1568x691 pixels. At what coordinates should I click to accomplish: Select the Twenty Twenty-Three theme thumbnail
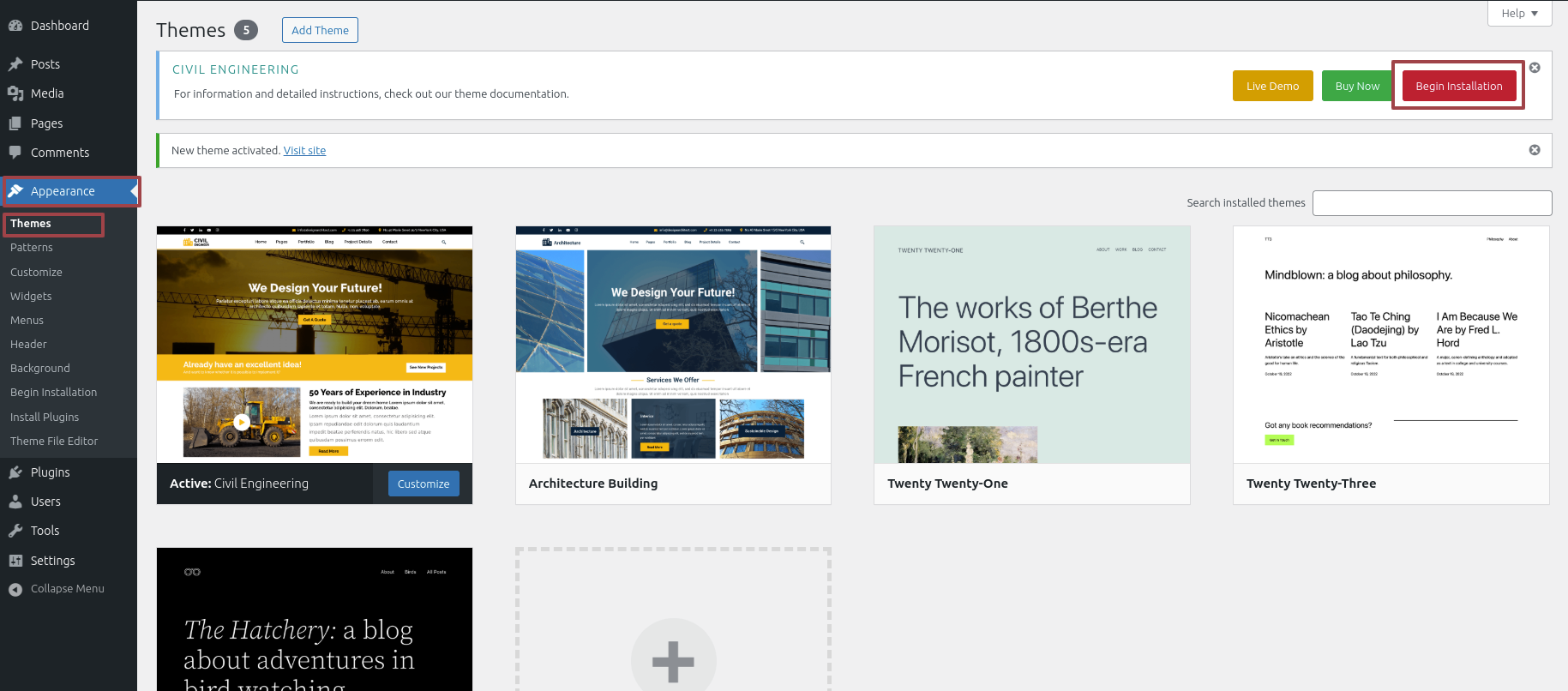1391,345
